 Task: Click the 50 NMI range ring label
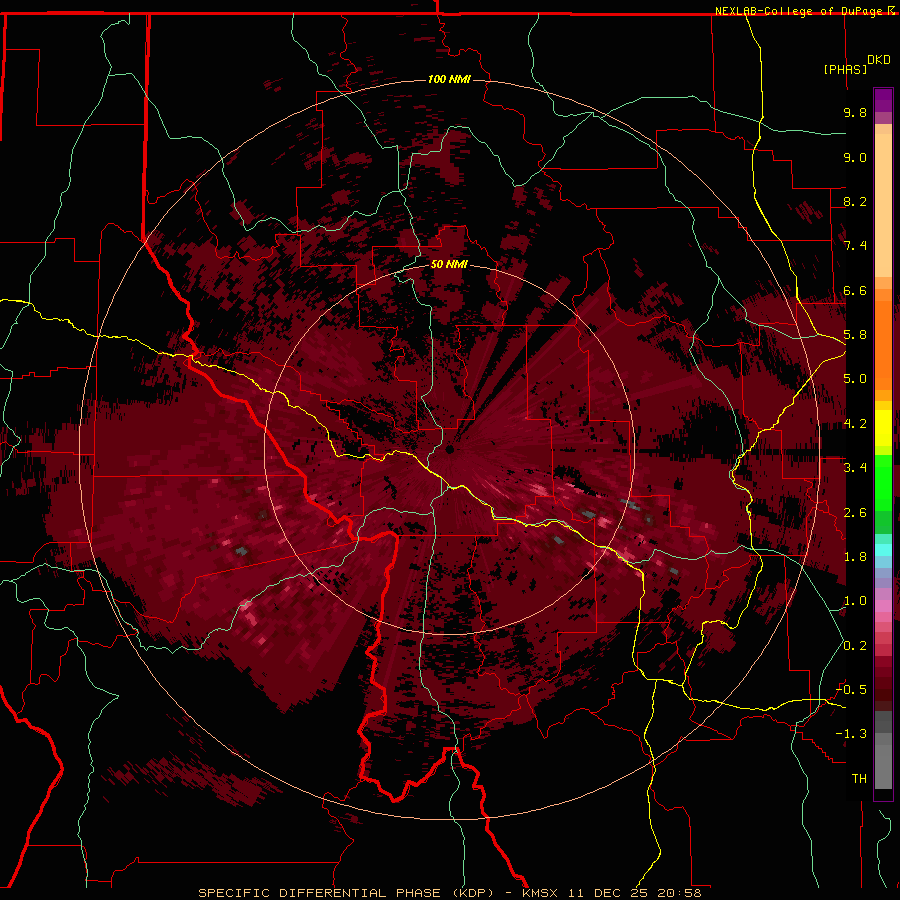[x=449, y=264]
